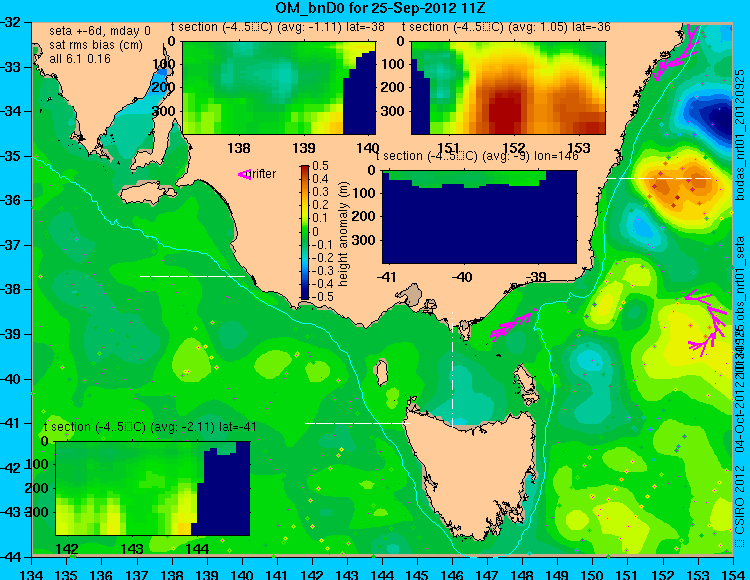750x580 pixels.
Task: Click the bottom axis longitude label 154
Action: pyautogui.click(x=733, y=573)
